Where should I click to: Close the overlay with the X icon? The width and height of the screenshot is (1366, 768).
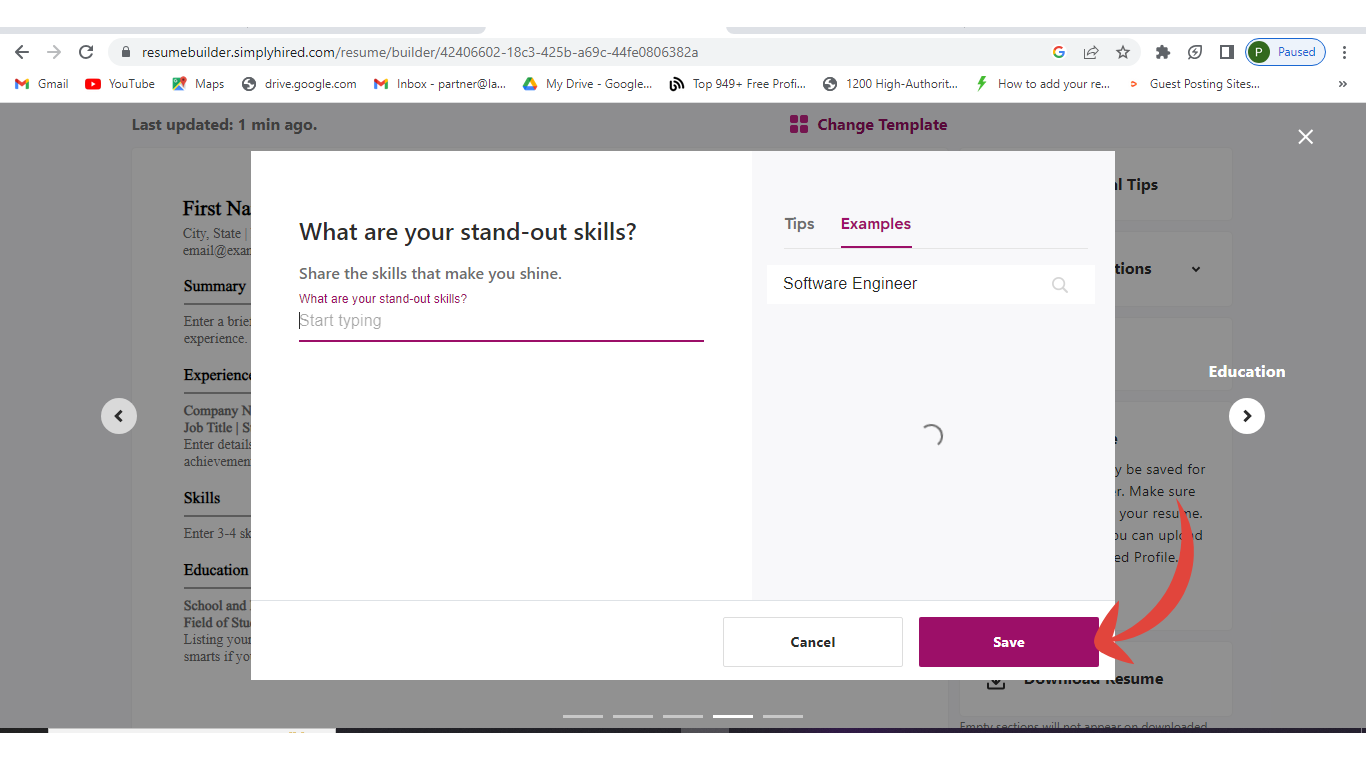(1305, 137)
